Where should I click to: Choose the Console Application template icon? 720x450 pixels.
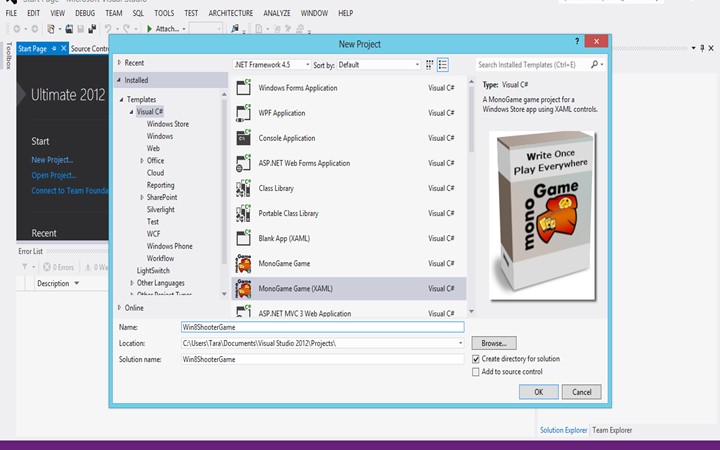click(243, 138)
